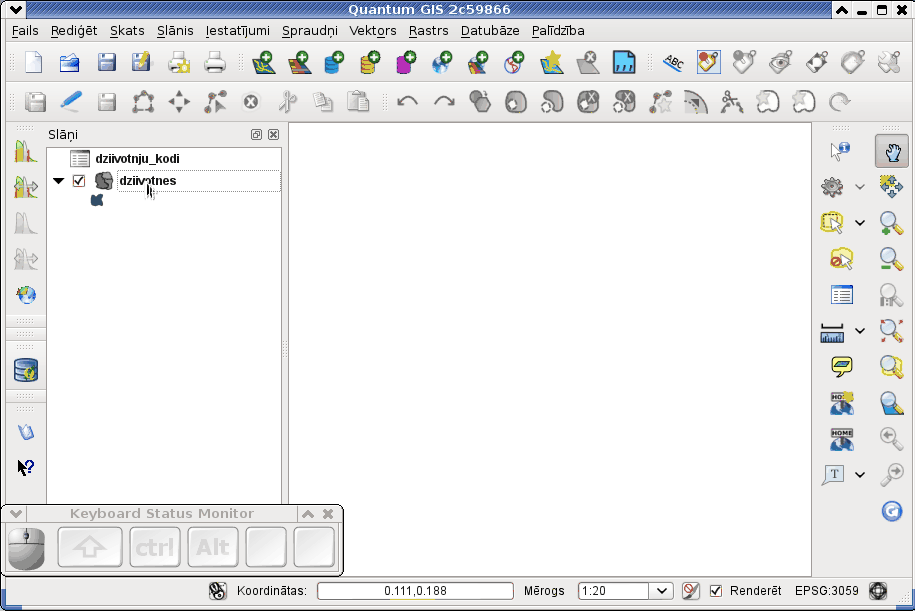Open the Spraudņi menu
This screenshot has width=915, height=611.
310,31
